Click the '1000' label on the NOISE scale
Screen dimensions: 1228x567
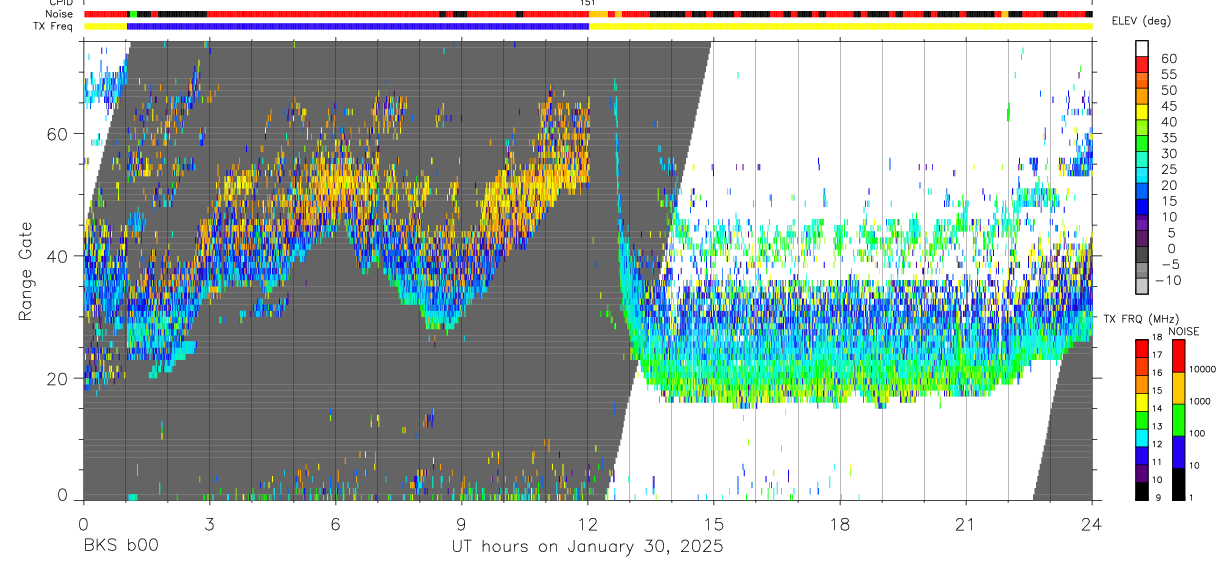click(1200, 401)
